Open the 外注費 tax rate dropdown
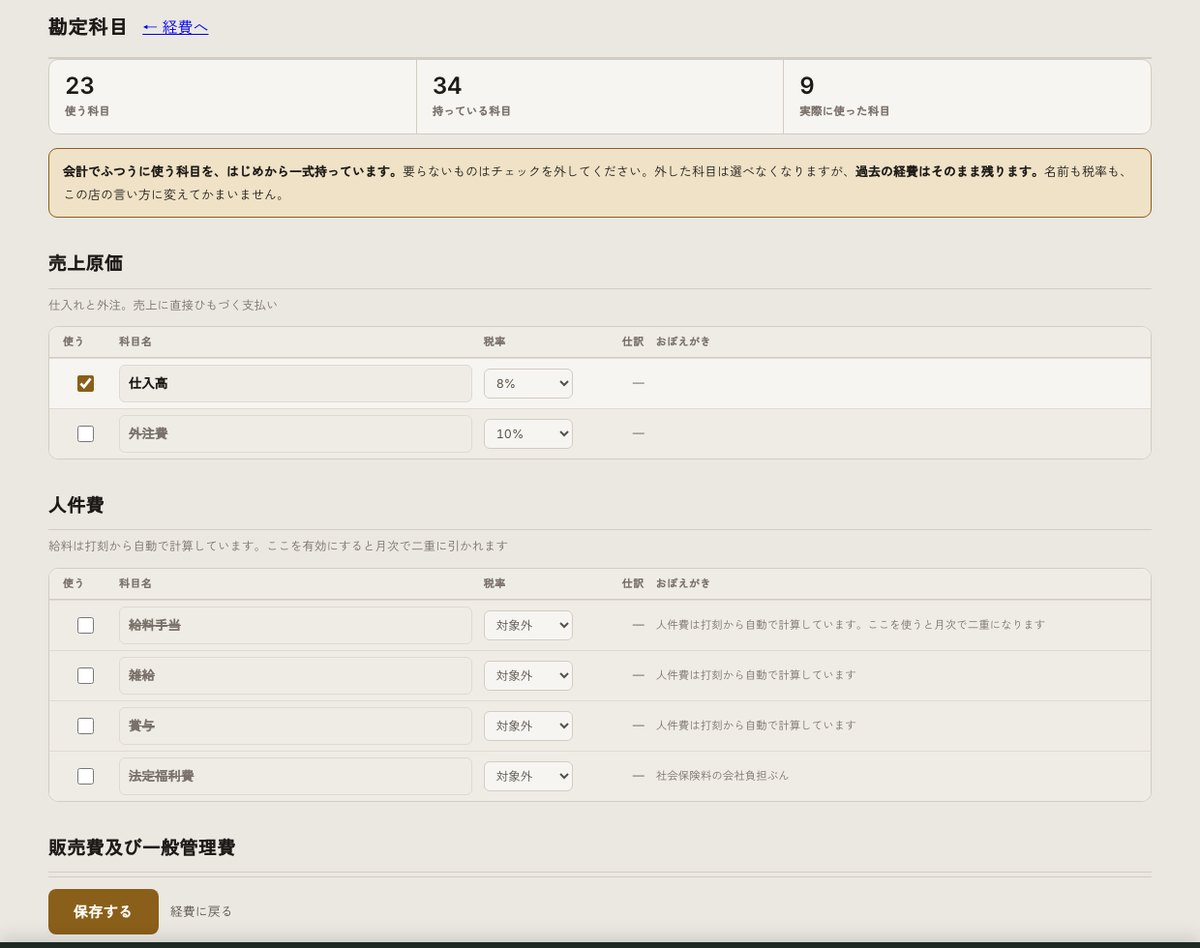The height and width of the screenshot is (948, 1200). [528, 434]
